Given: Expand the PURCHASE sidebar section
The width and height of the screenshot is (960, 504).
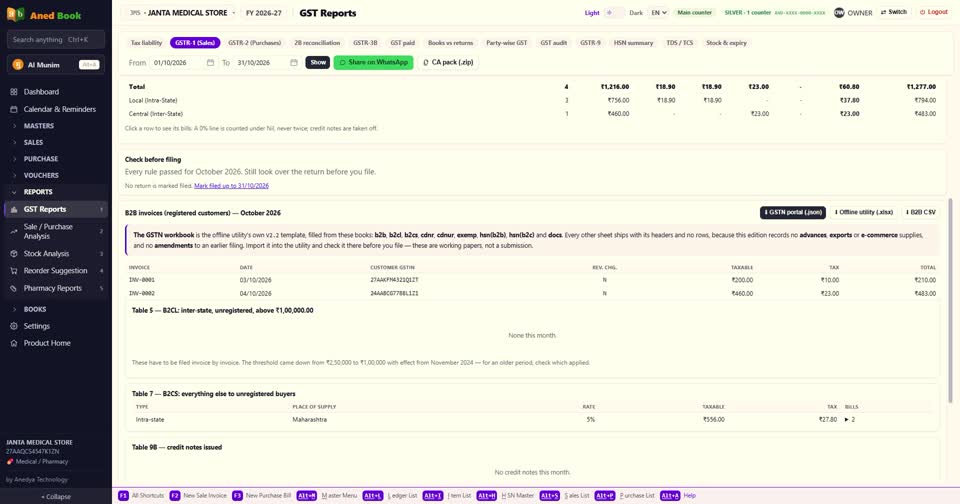Looking at the screenshot, I should tap(55, 159).
